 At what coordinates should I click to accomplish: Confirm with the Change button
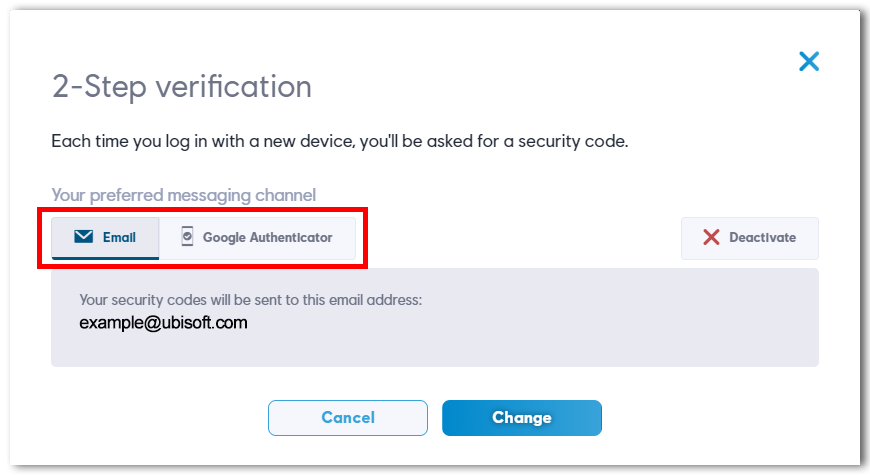(x=522, y=418)
